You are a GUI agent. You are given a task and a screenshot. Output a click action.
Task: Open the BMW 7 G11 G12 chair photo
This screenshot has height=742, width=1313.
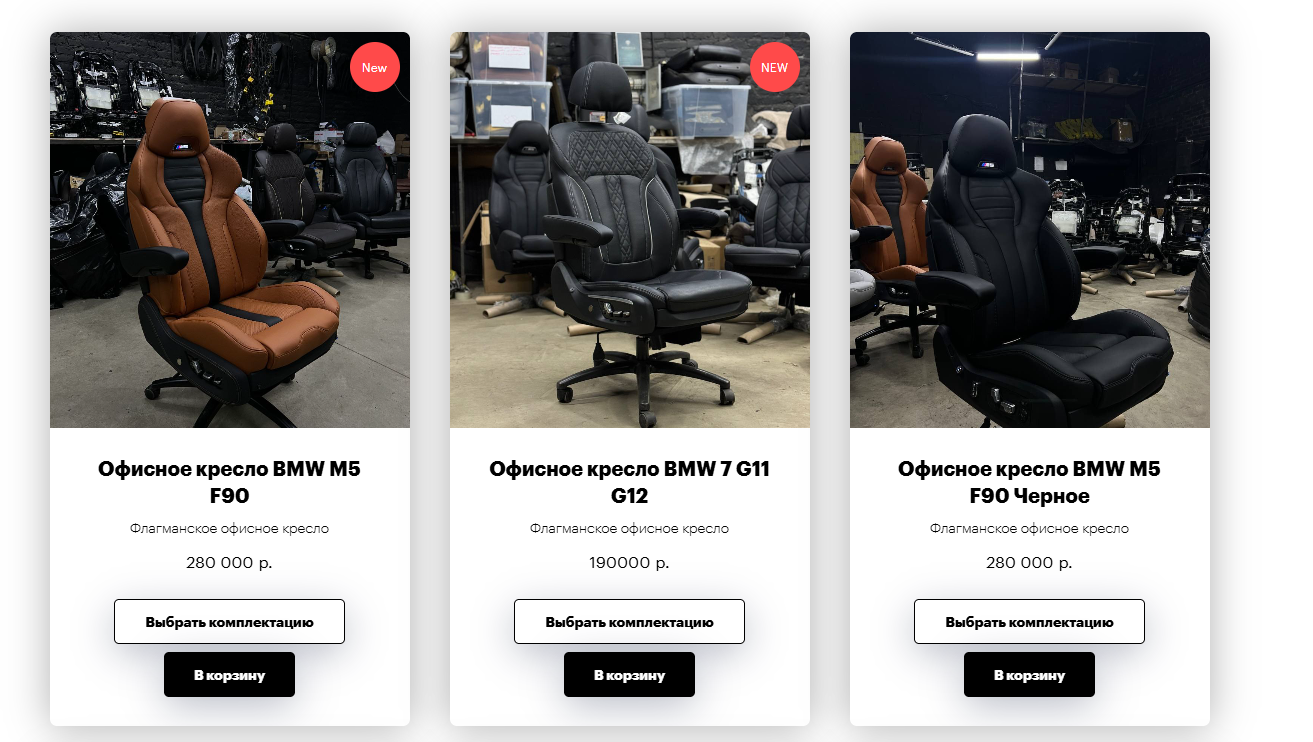[x=630, y=230]
